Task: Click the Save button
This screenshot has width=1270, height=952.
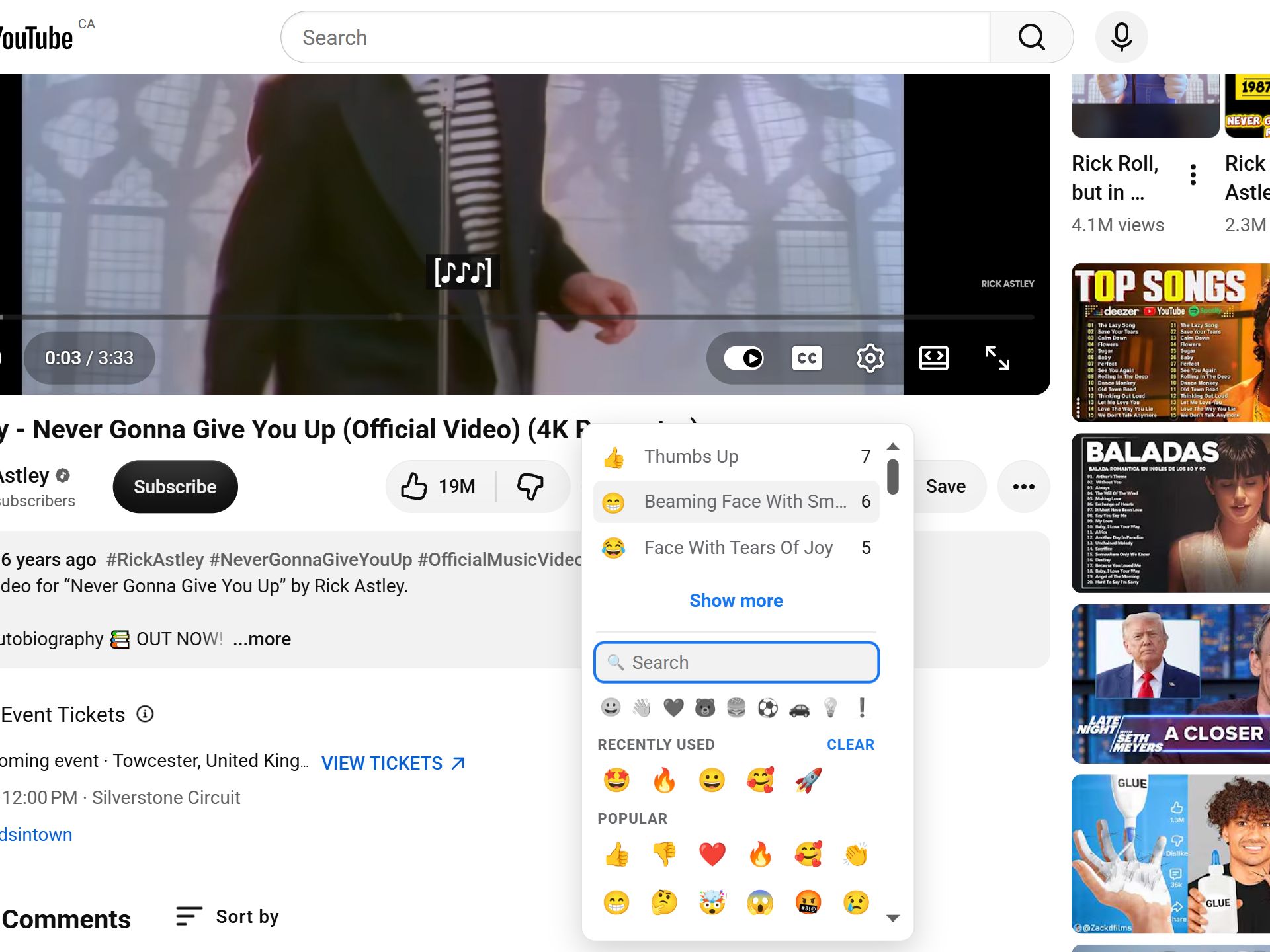Action: [946, 487]
